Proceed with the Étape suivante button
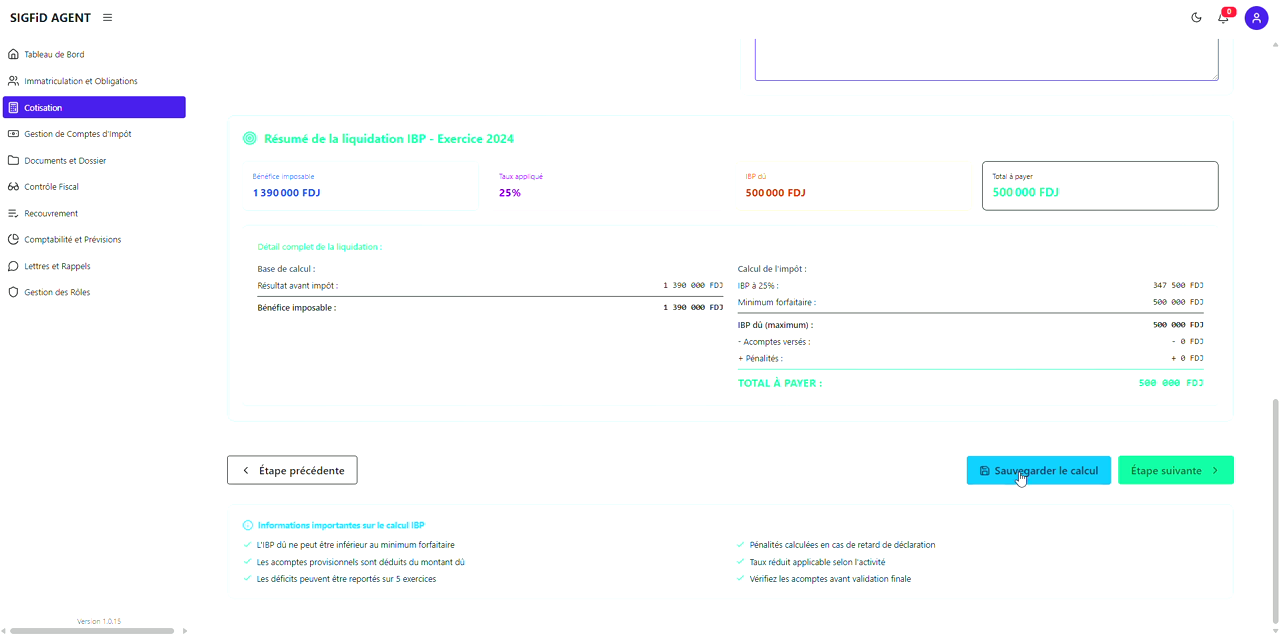The width and height of the screenshot is (1280, 636). click(1175, 471)
